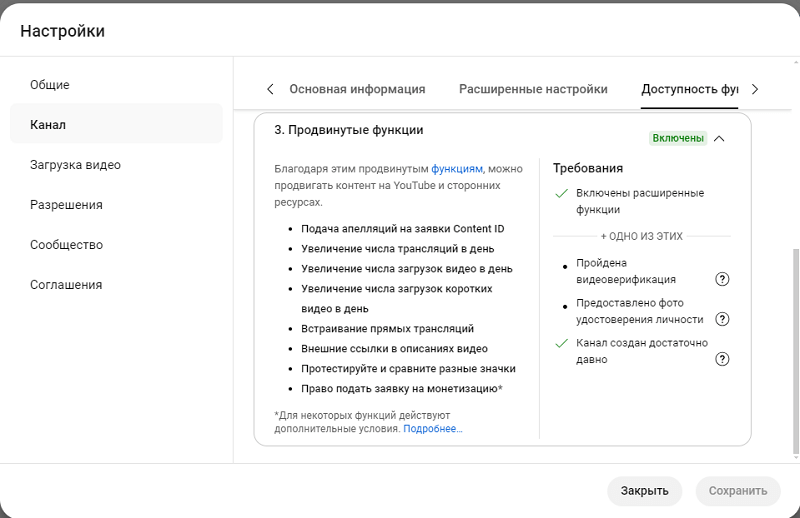
Task: Click the Включены status badge
Action: pyautogui.click(x=678, y=138)
